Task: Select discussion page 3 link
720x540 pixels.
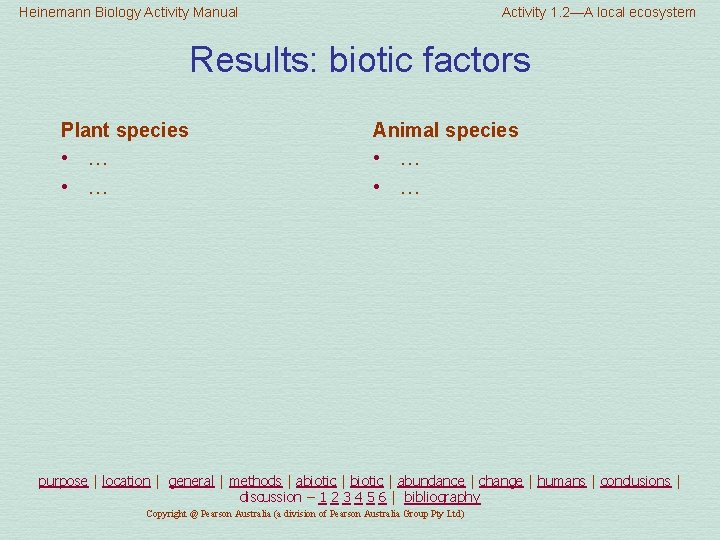Action: (347, 497)
